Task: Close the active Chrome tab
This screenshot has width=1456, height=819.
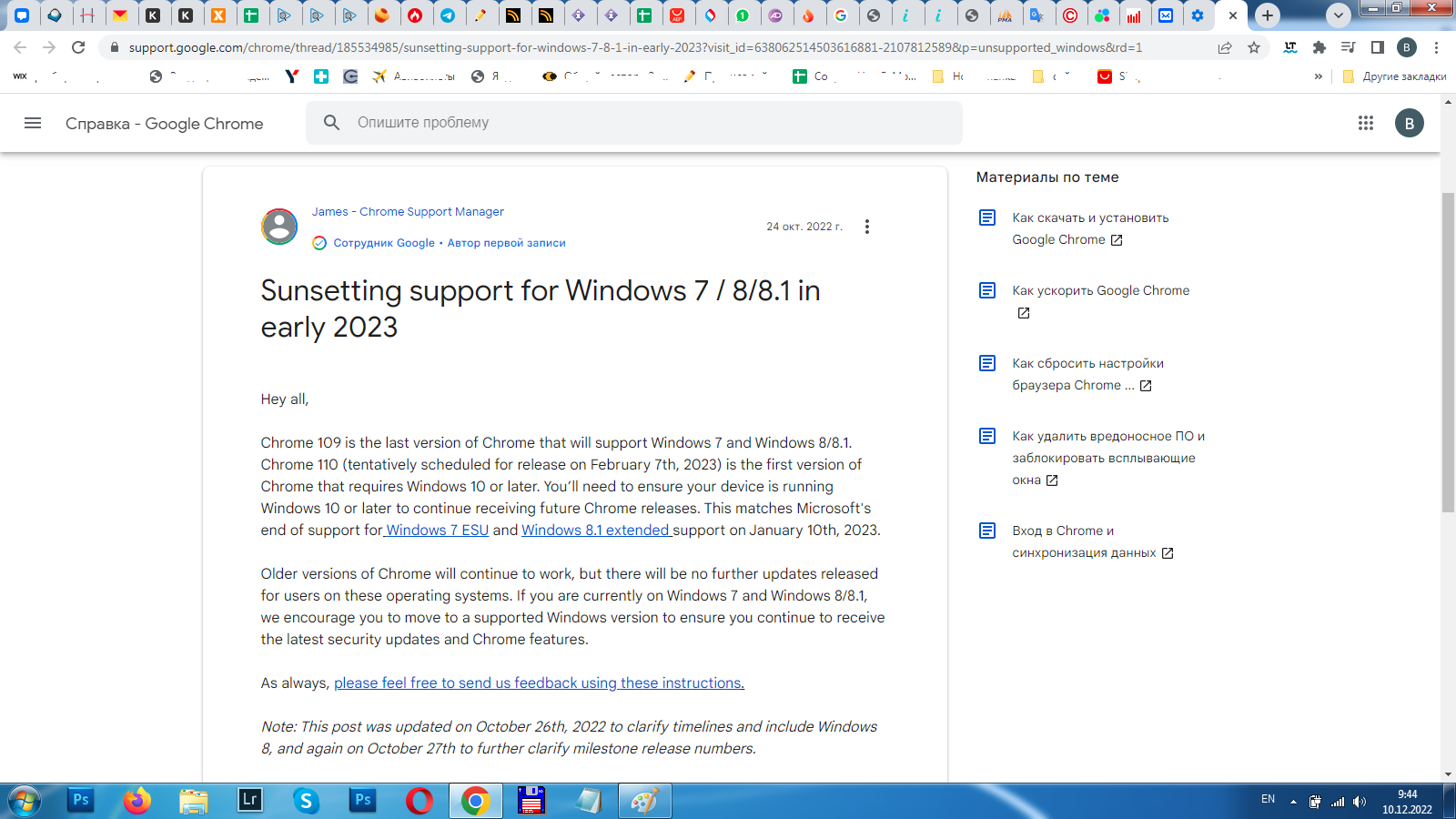Action: (x=1233, y=15)
